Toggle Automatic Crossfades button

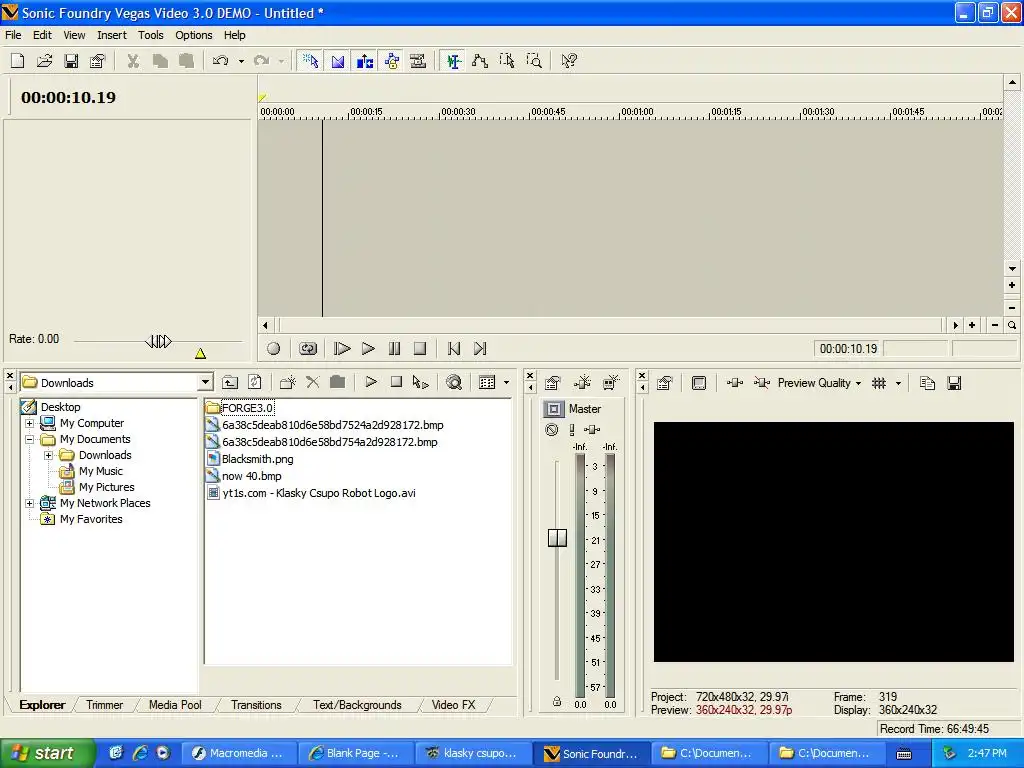pyautogui.click(x=338, y=61)
